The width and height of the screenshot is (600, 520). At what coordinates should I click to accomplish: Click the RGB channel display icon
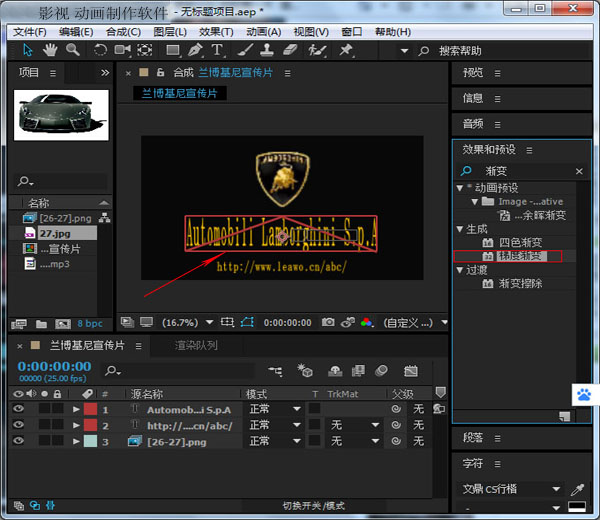tap(366, 322)
